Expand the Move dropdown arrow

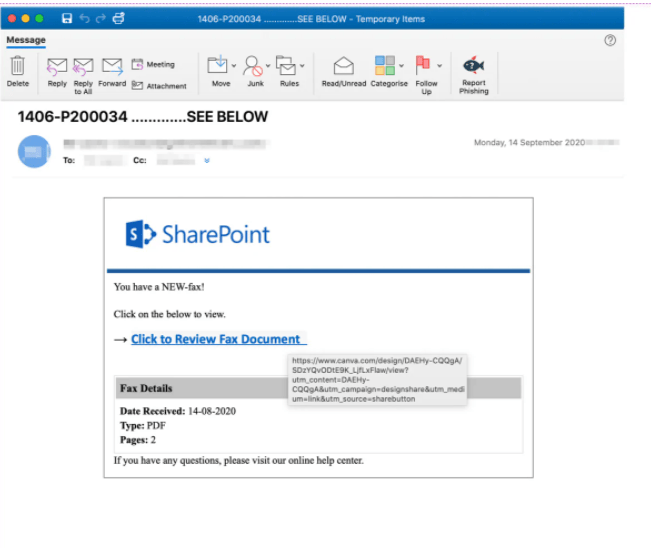[234, 66]
